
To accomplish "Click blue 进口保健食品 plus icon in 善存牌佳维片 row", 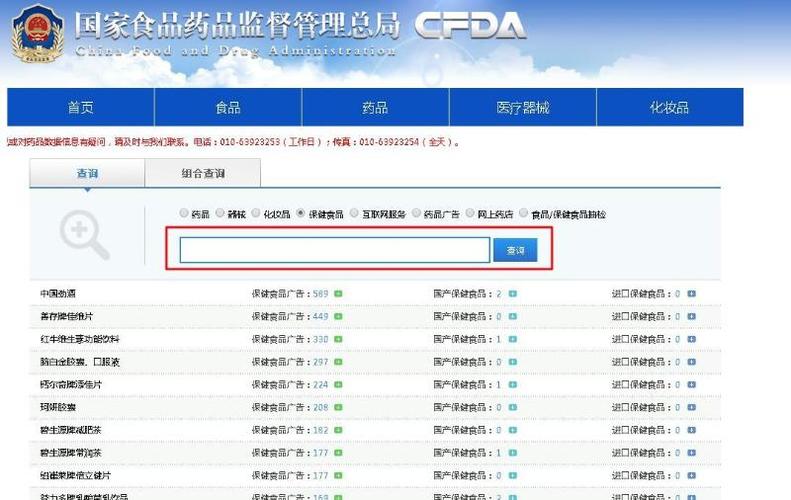I will pos(692,316).
